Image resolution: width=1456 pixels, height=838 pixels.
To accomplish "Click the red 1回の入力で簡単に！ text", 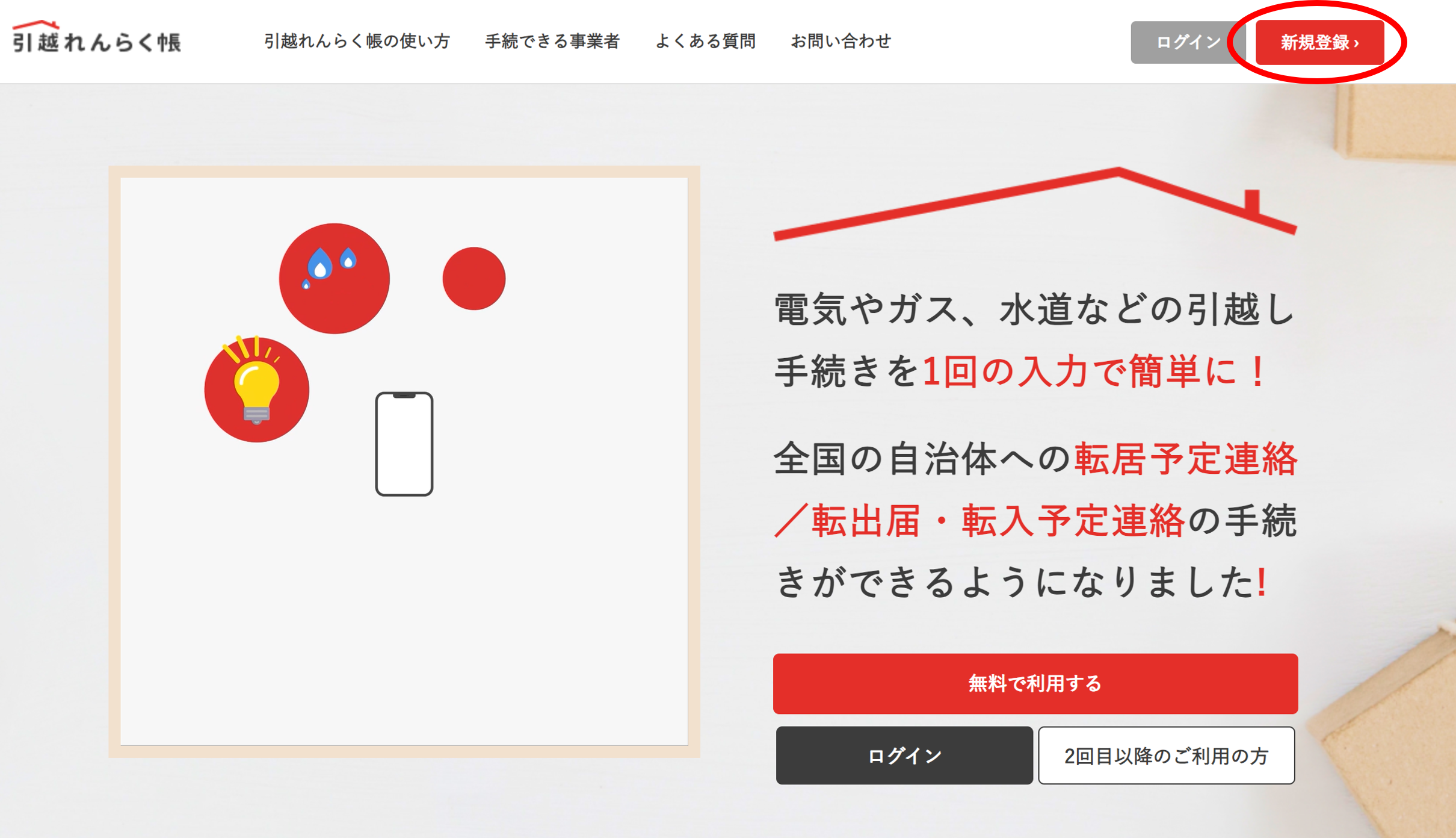I will pyautogui.click(x=1094, y=371).
